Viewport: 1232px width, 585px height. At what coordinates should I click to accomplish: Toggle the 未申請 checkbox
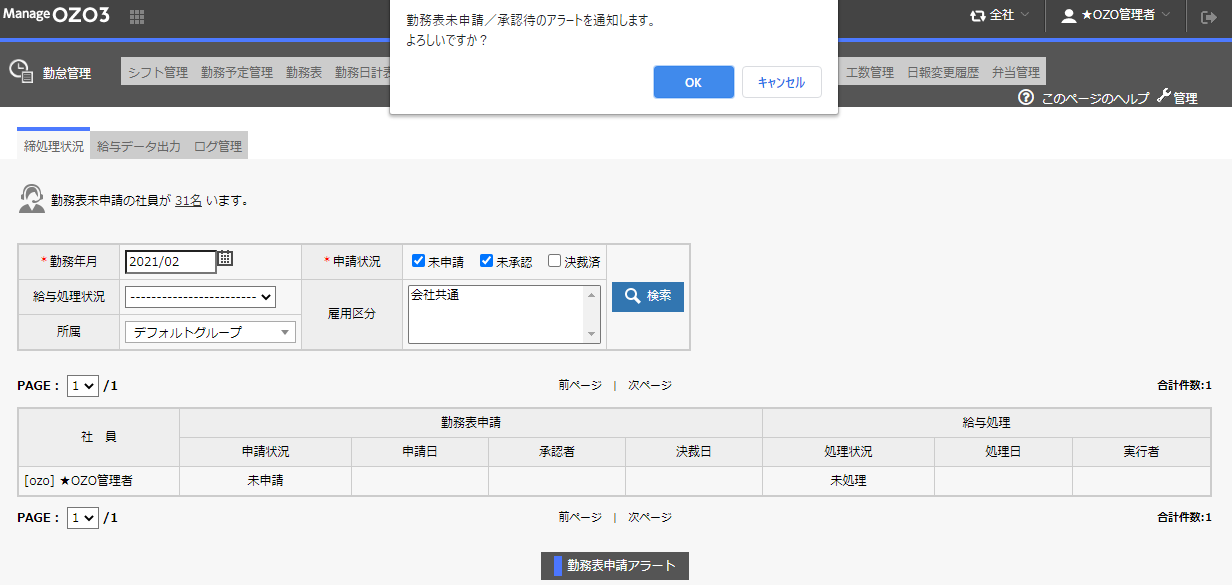pyautogui.click(x=419, y=261)
